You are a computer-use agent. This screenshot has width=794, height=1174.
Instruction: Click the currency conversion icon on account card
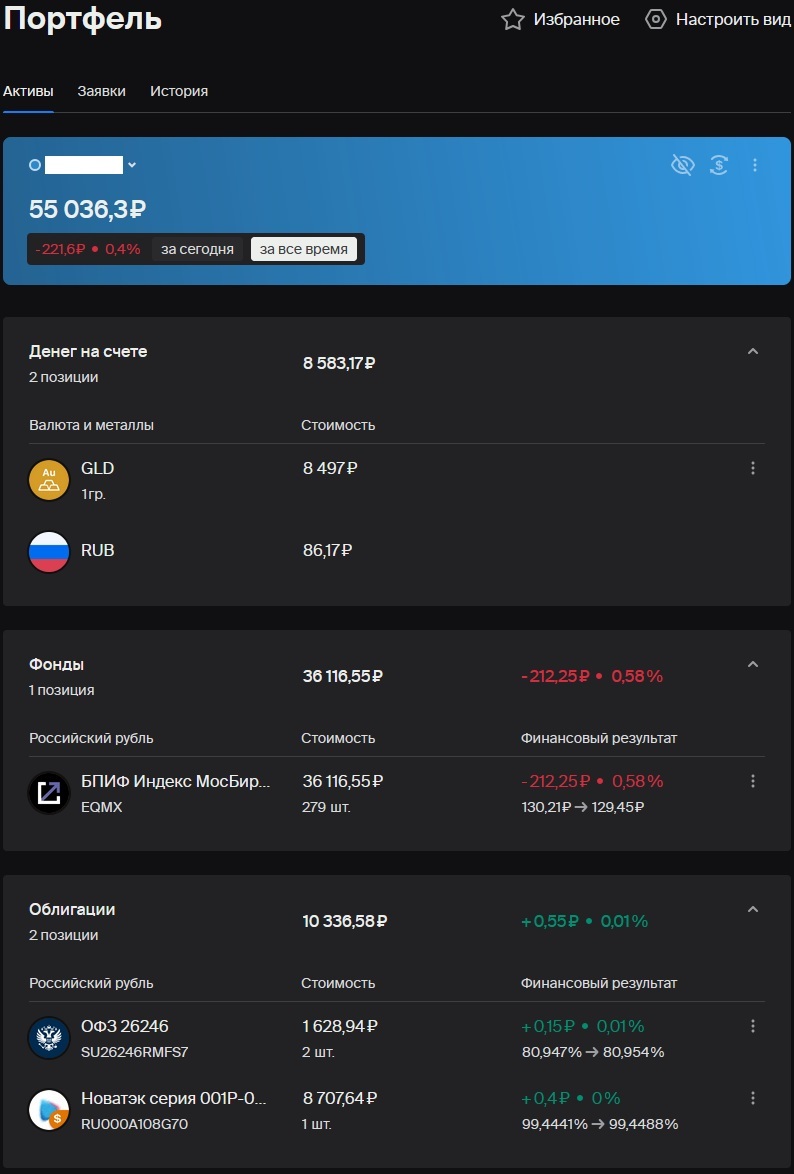[x=718, y=165]
